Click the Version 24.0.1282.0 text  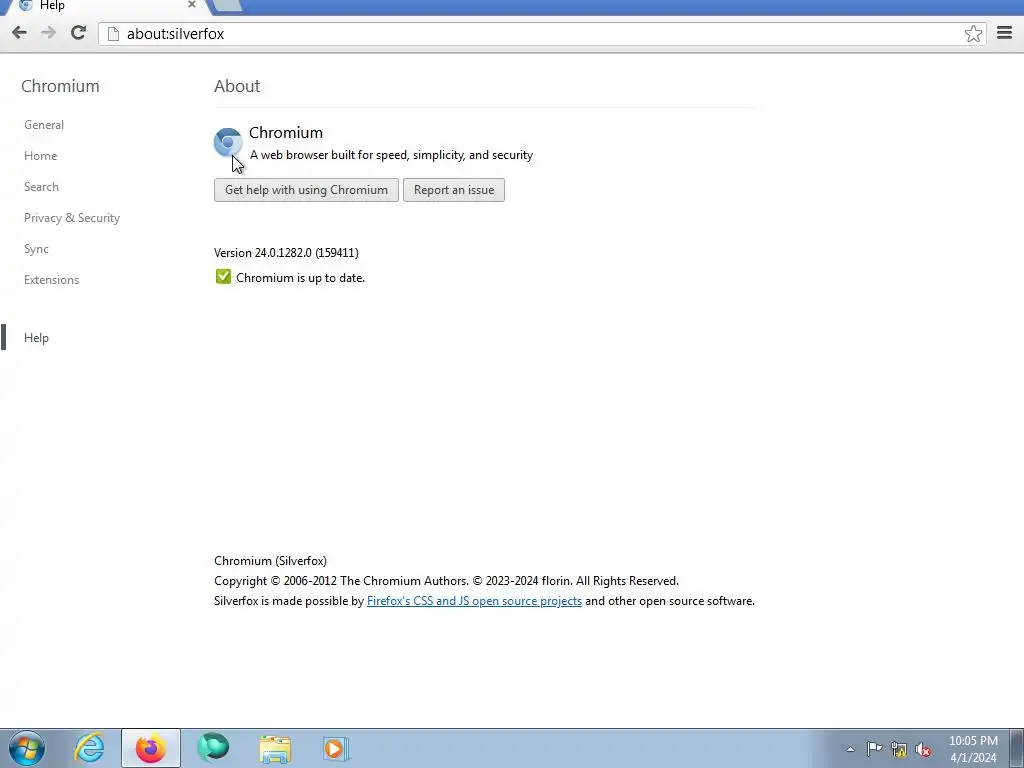click(286, 253)
